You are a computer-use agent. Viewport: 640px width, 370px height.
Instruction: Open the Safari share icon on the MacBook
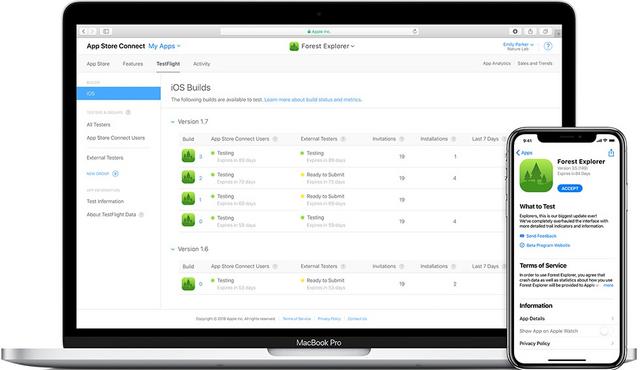pos(530,31)
